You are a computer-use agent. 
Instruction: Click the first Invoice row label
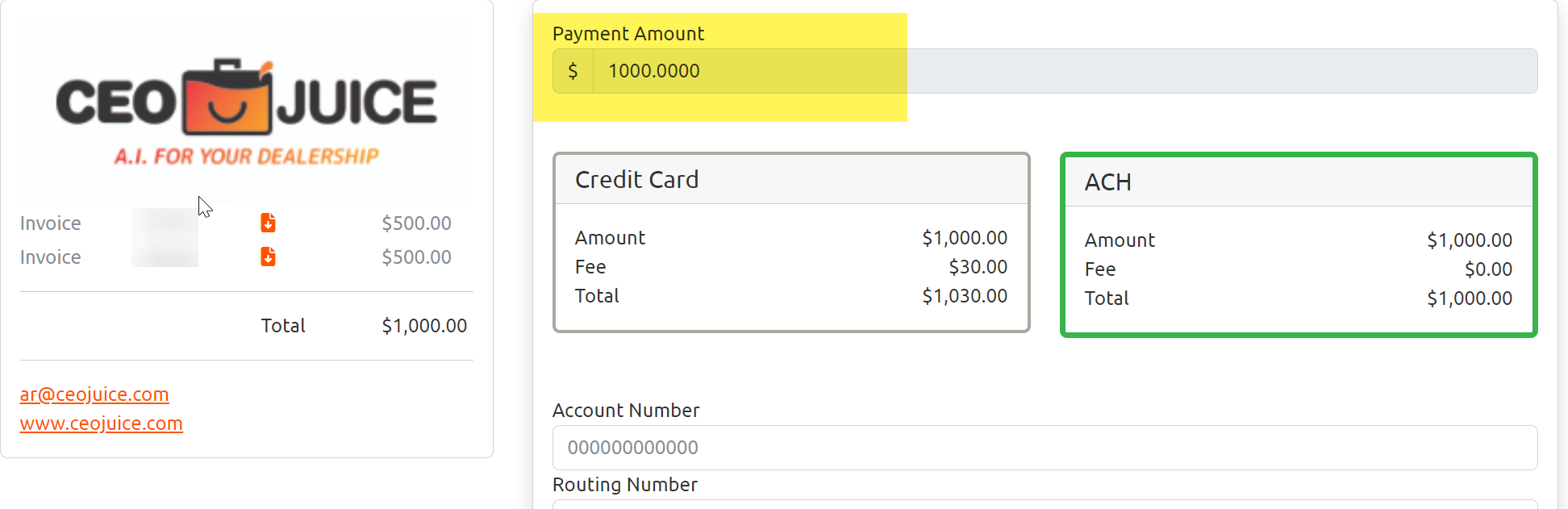click(51, 223)
